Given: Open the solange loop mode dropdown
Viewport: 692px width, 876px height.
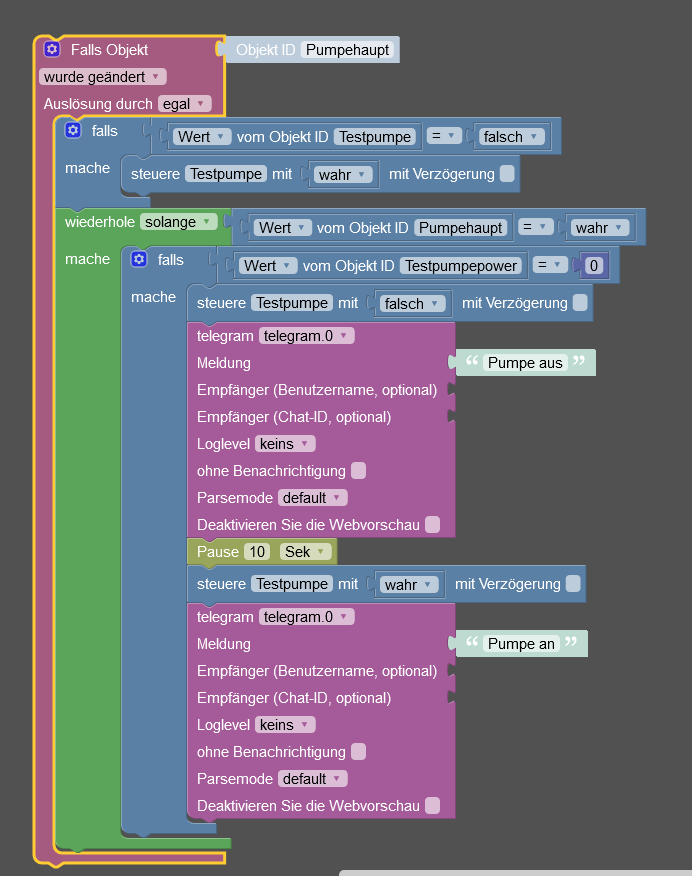Looking at the screenshot, I should (x=178, y=222).
